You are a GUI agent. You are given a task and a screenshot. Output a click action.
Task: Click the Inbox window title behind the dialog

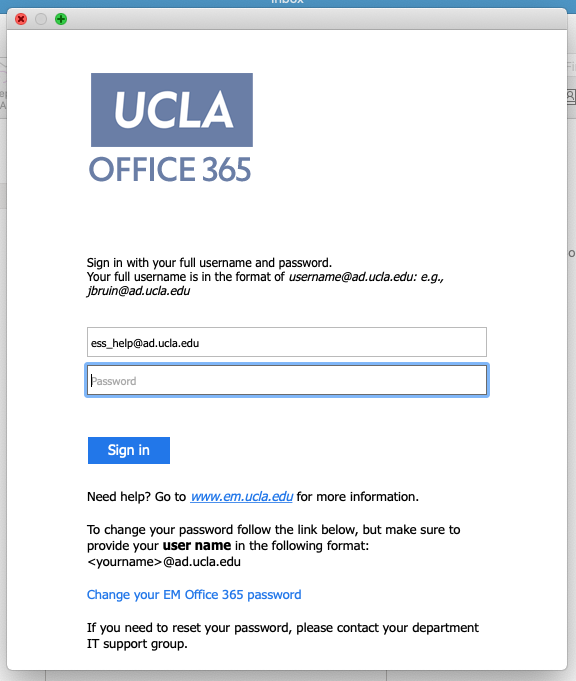click(287, 2)
